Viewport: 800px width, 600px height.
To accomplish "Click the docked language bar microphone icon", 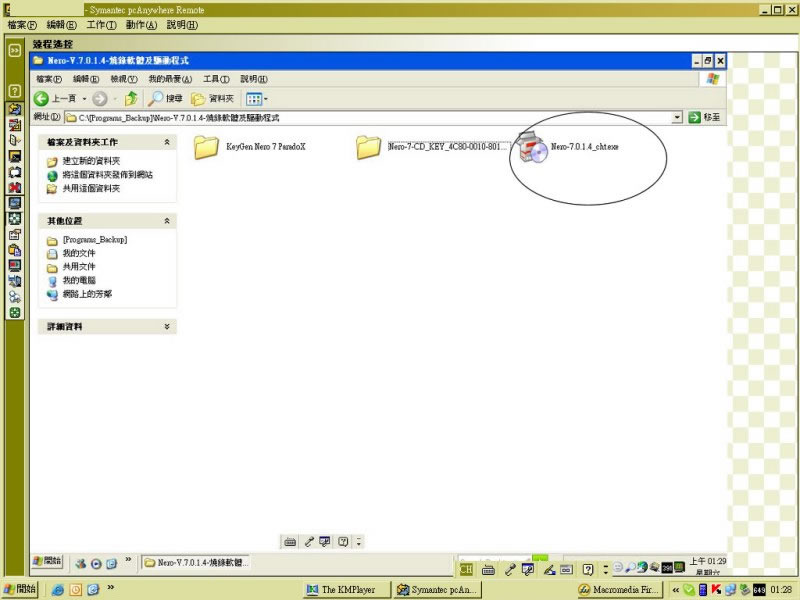I will click(510, 569).
